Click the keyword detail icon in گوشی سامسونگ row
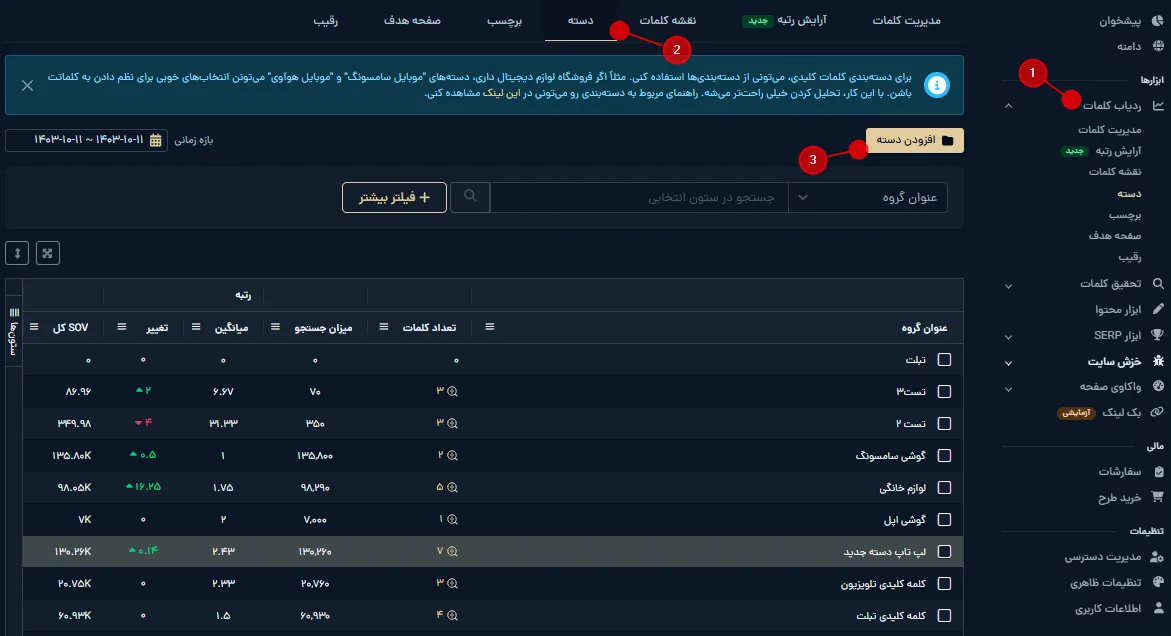Image resolution: width=1171 pixels, height=636 pixels. [x=452, y=455]
